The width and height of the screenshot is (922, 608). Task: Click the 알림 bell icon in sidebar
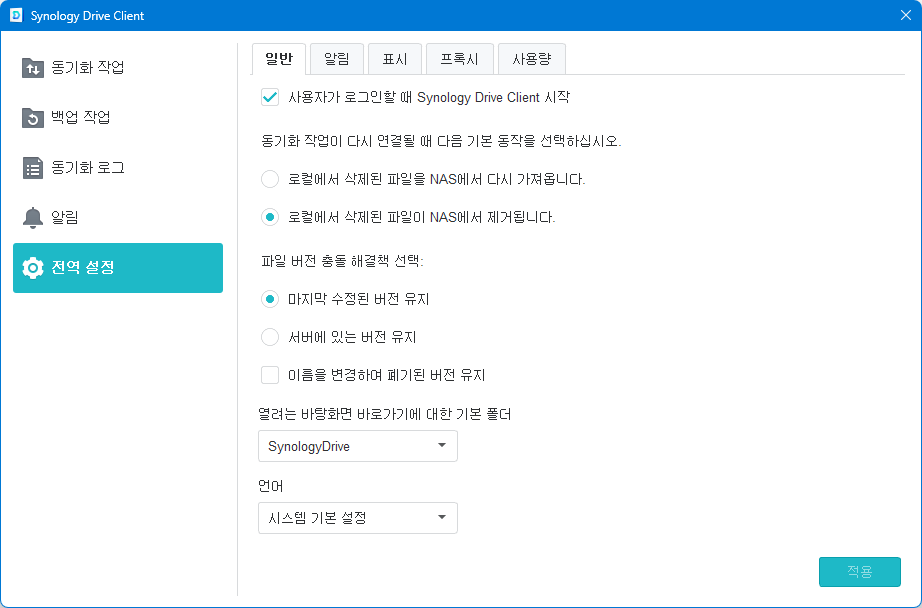tap(33, 218)
